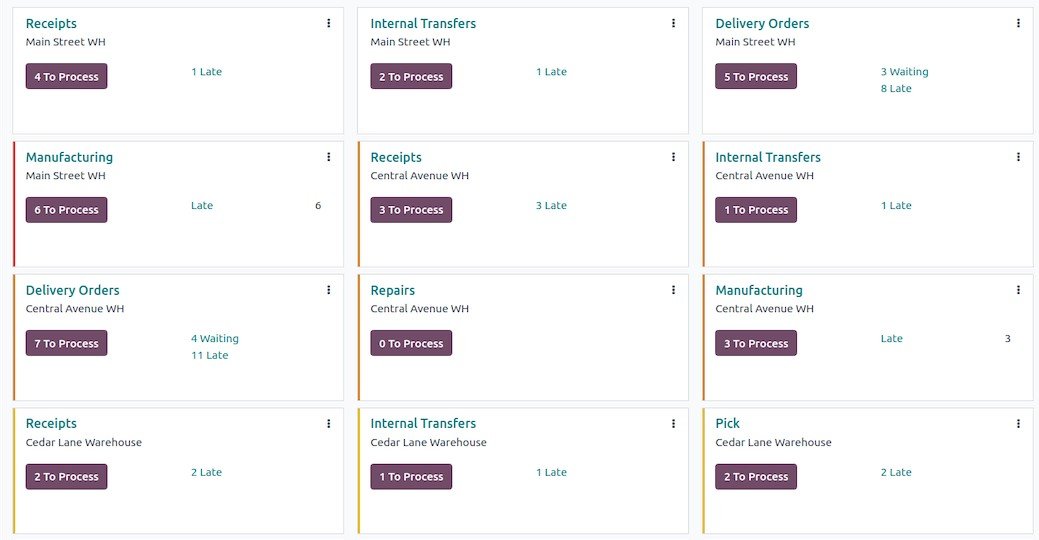1039x540 pixels.
Task: Open the 11 Late deliveries link
Action: pos(210,356)
